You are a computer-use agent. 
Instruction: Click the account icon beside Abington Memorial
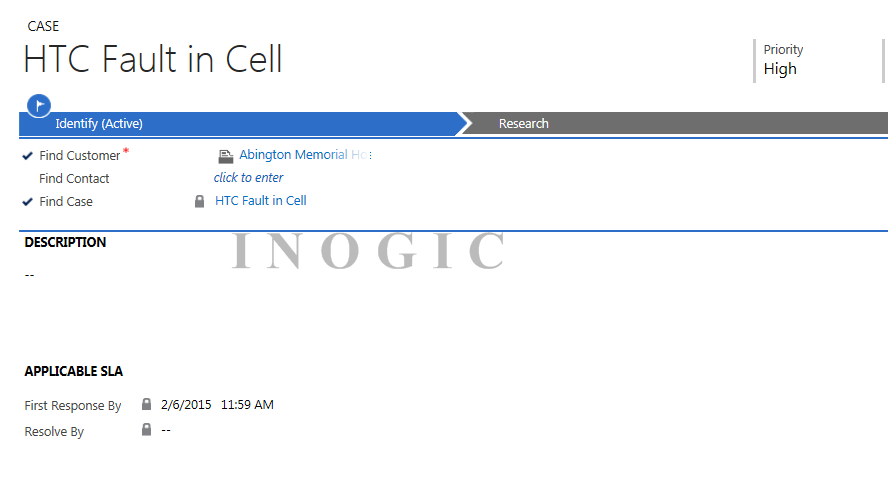click(x=225, y=156)
